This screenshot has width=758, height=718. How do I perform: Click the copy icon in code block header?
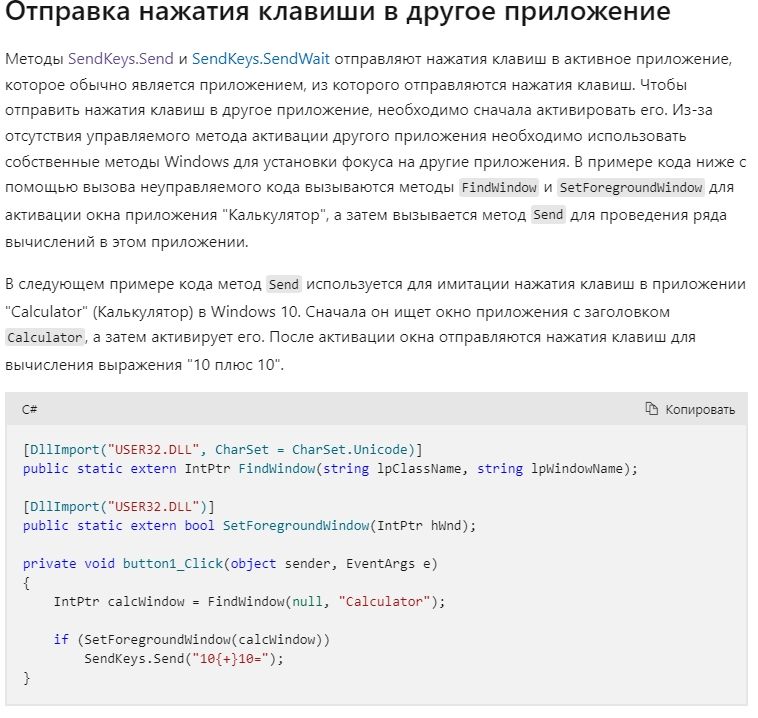[x=652, y=409]
